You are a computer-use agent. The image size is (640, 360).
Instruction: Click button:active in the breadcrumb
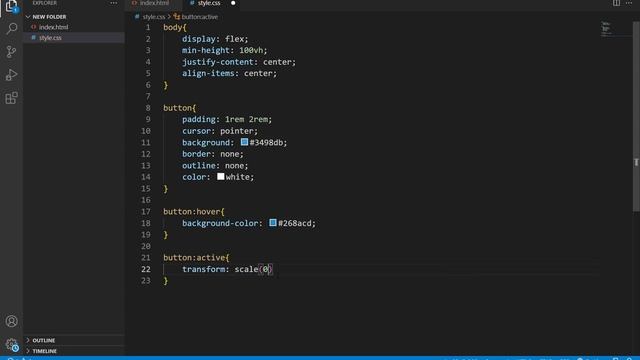[x=199, y=17]
